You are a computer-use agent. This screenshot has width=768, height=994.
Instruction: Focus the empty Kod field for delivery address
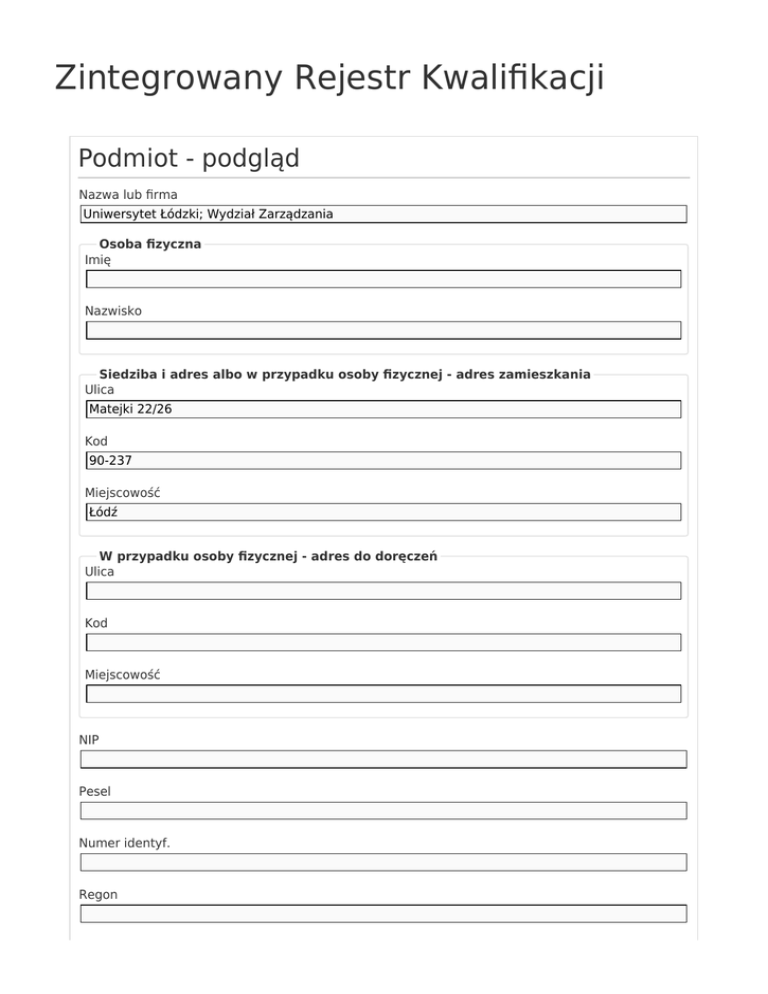tap(383, 642)
